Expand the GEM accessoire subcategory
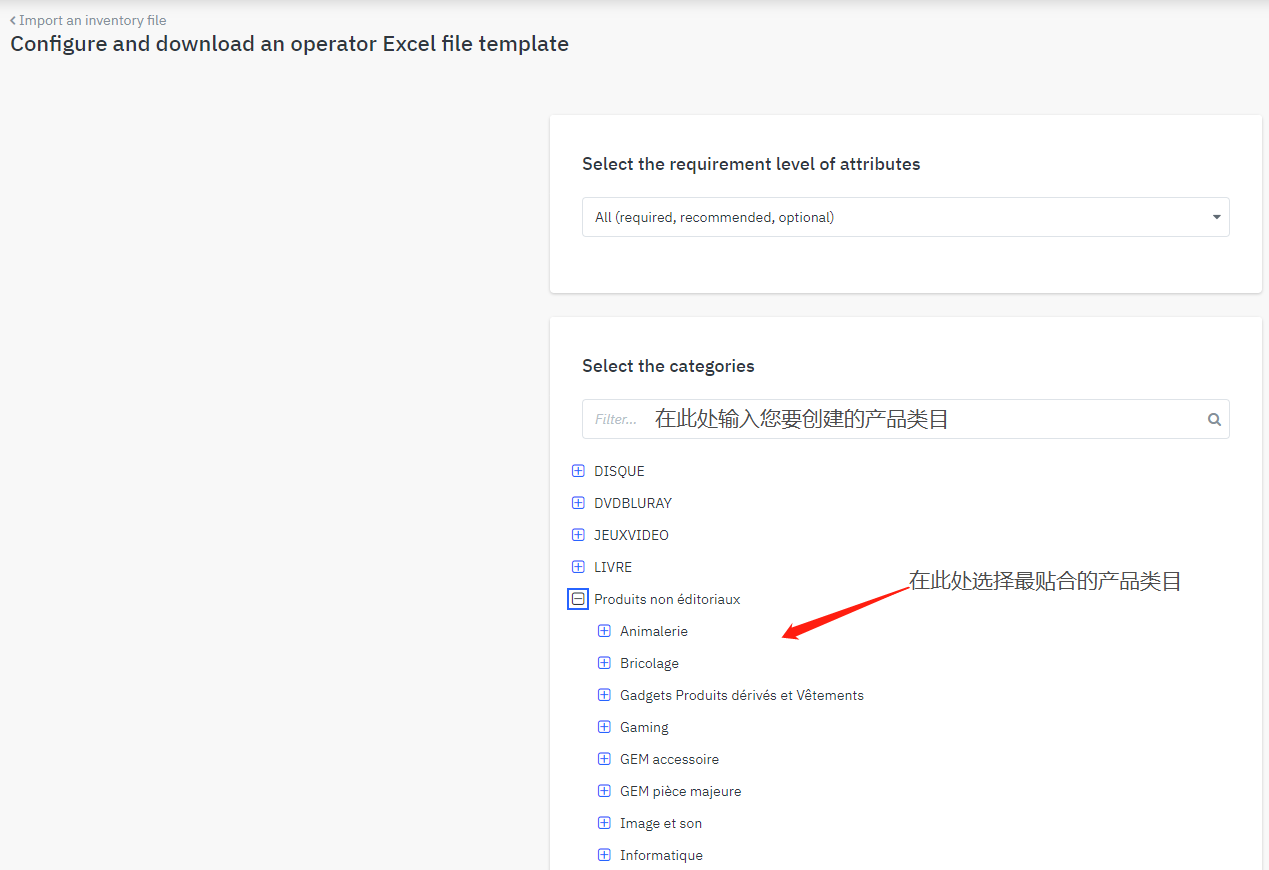 tap(604, 759)
